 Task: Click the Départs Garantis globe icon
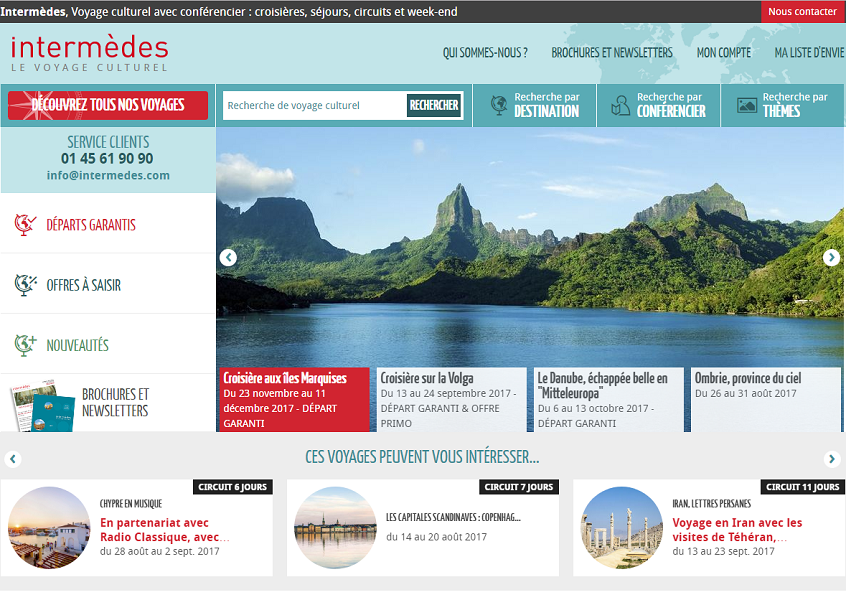pos(25,224)
